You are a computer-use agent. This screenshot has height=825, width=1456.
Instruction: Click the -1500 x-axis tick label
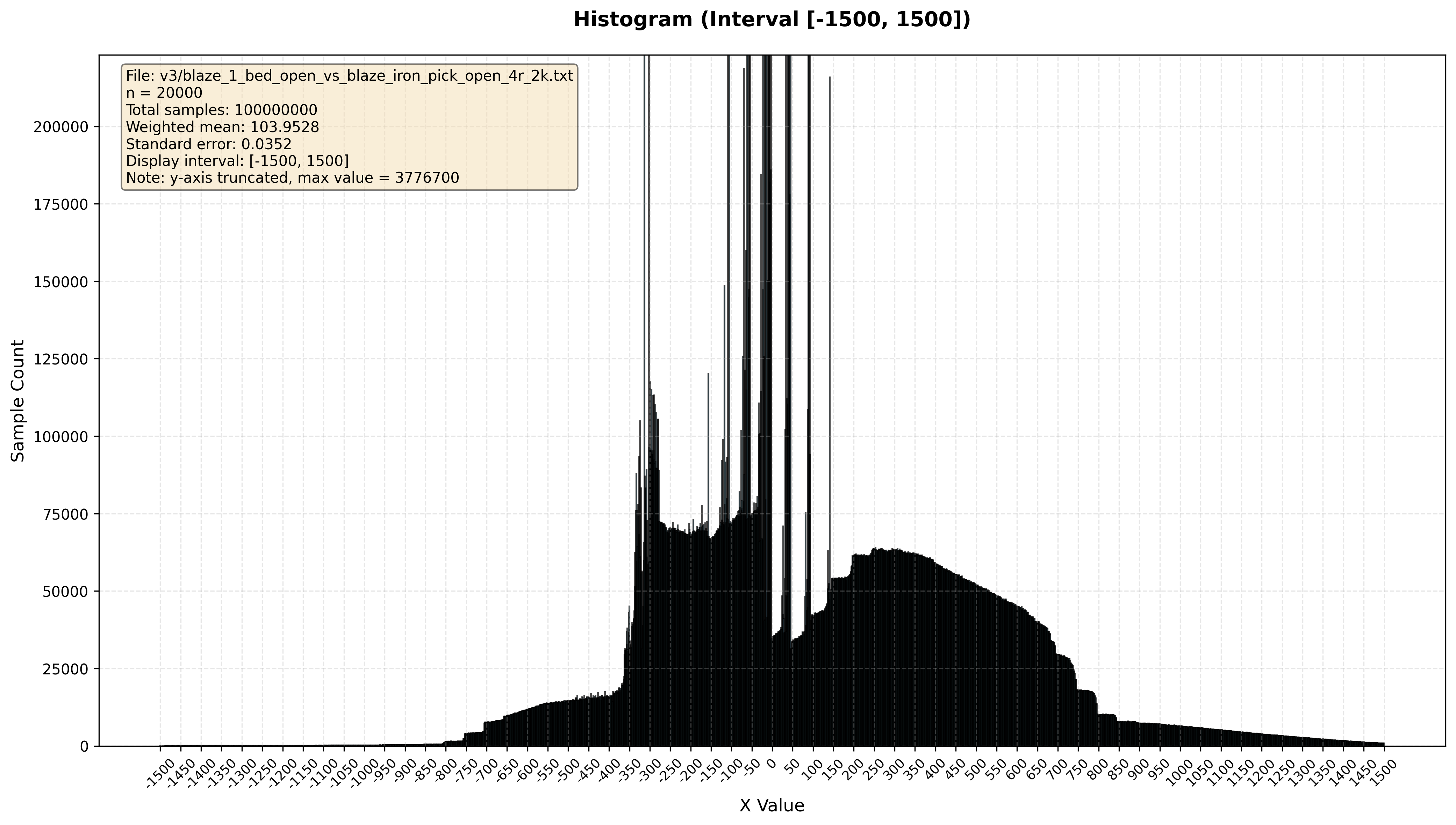[160, 773]
